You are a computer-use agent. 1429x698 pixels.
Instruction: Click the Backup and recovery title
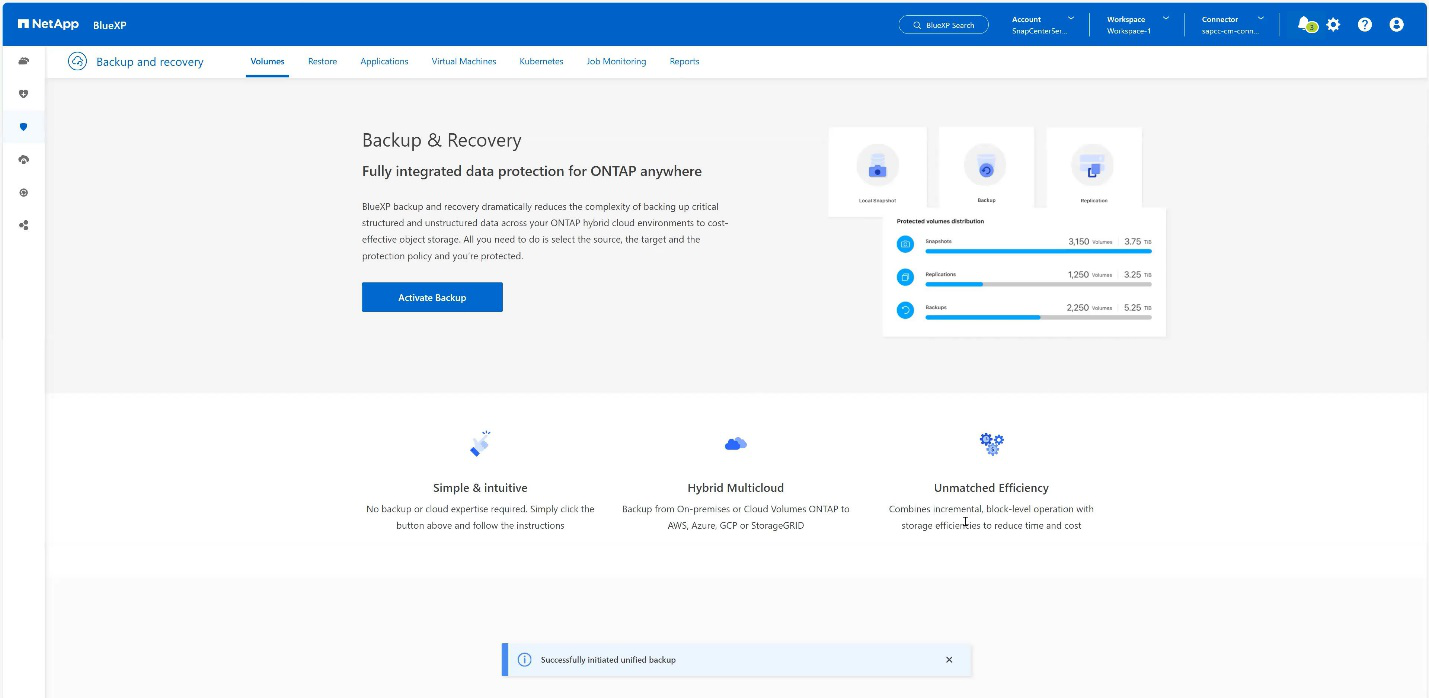[150, 62]
